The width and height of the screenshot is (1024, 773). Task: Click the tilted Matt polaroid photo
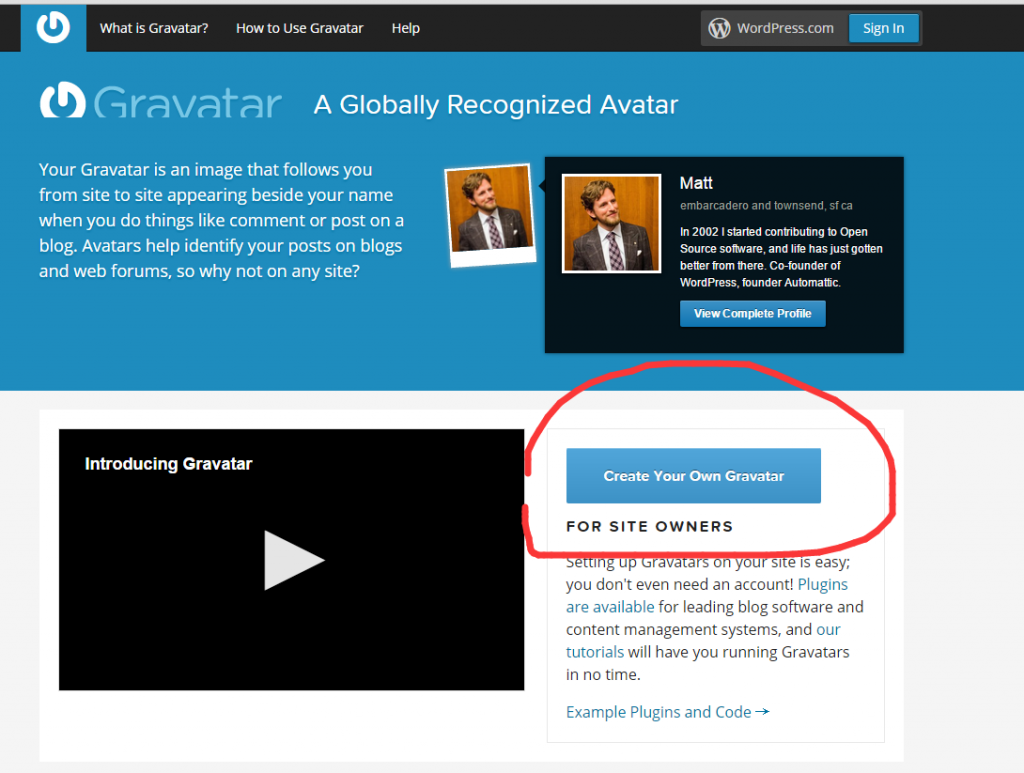[x=490, y=215]
